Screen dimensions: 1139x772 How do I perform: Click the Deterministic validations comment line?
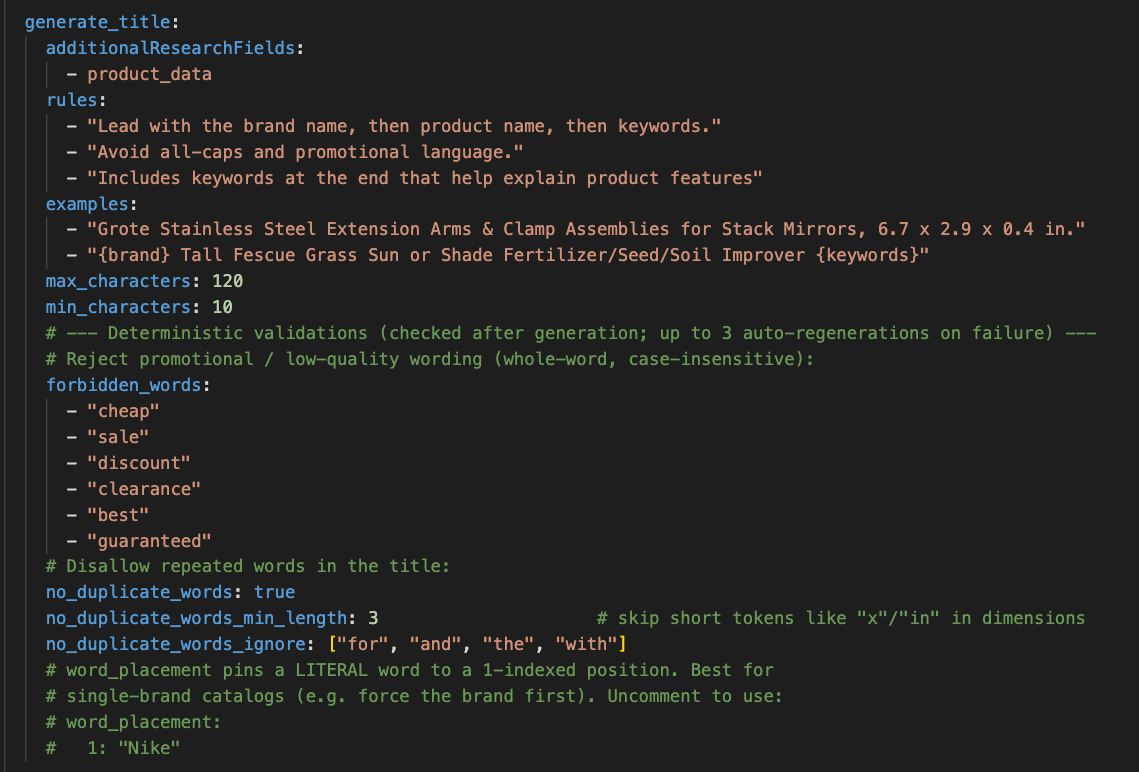571,334
